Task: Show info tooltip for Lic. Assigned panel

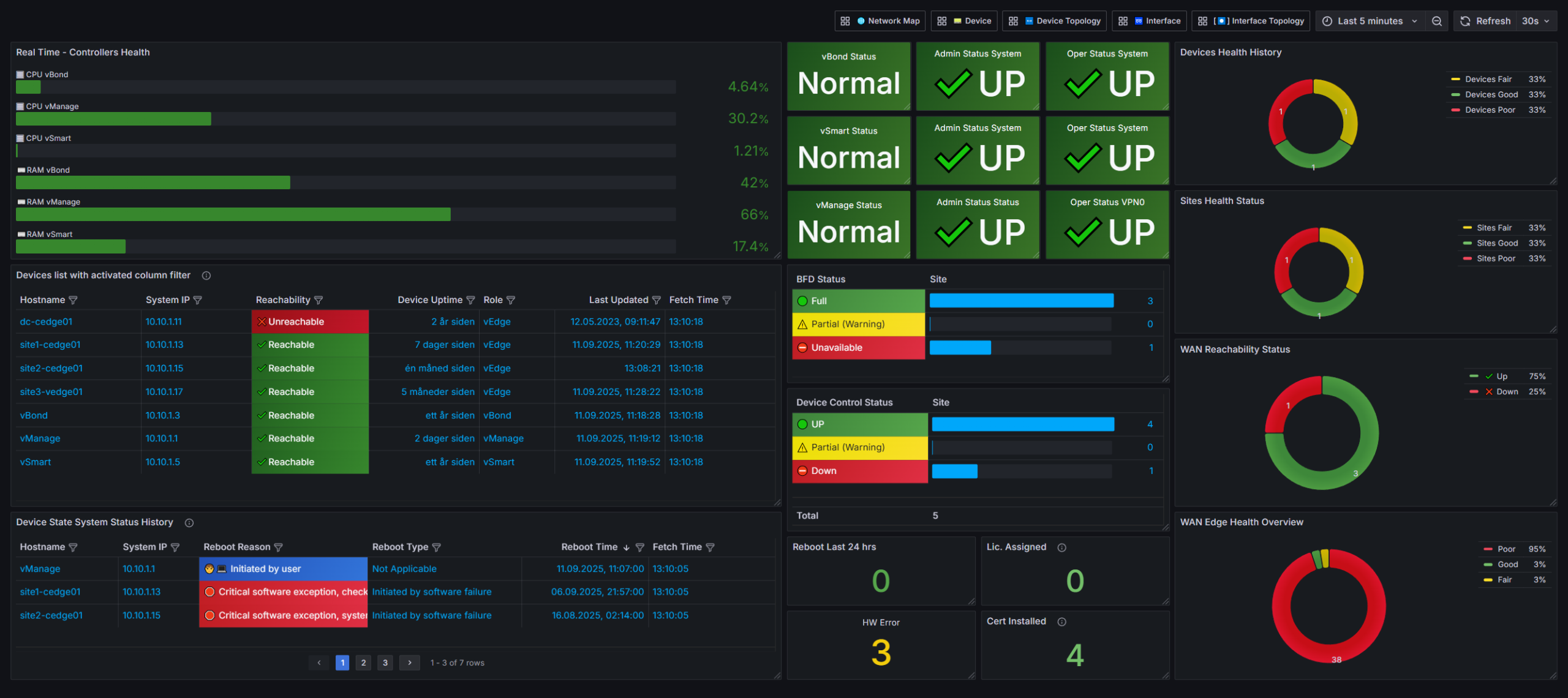Action: [x=1062, y=547]
